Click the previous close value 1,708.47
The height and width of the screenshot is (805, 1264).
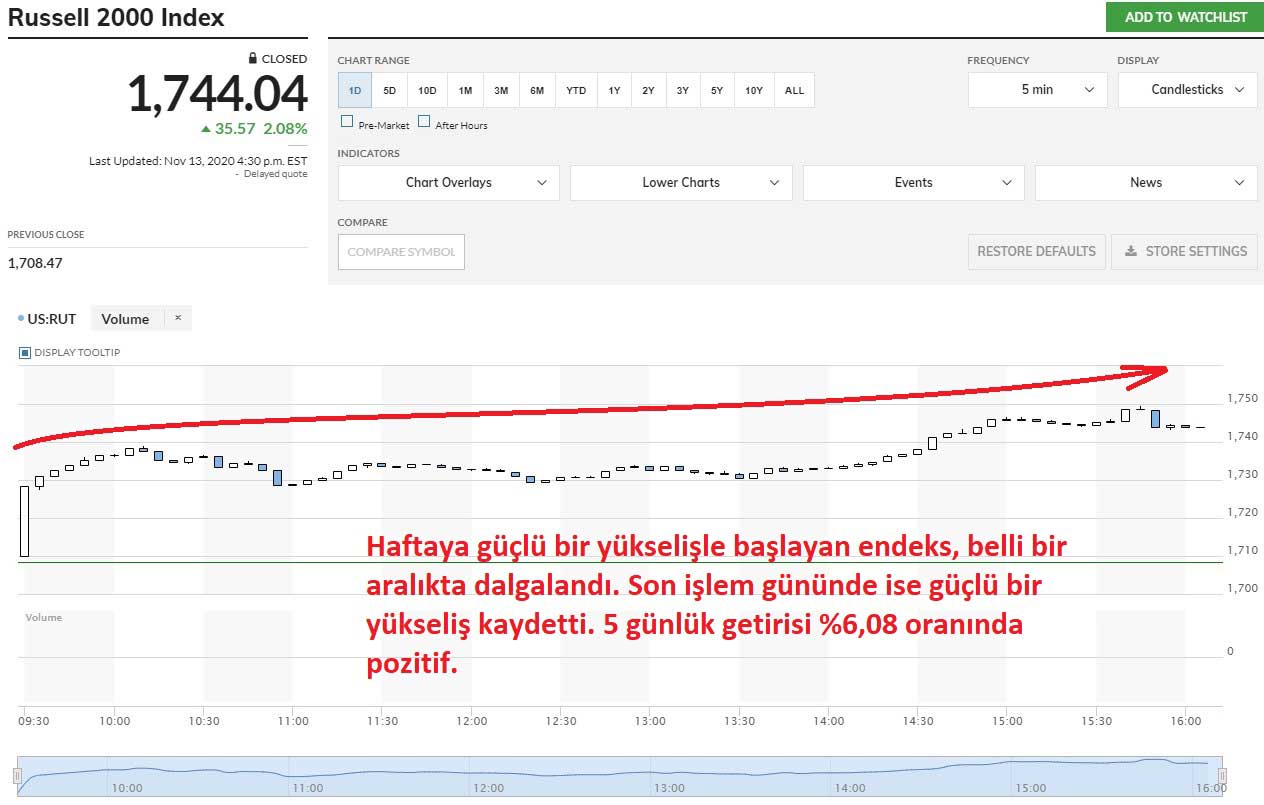34,264
